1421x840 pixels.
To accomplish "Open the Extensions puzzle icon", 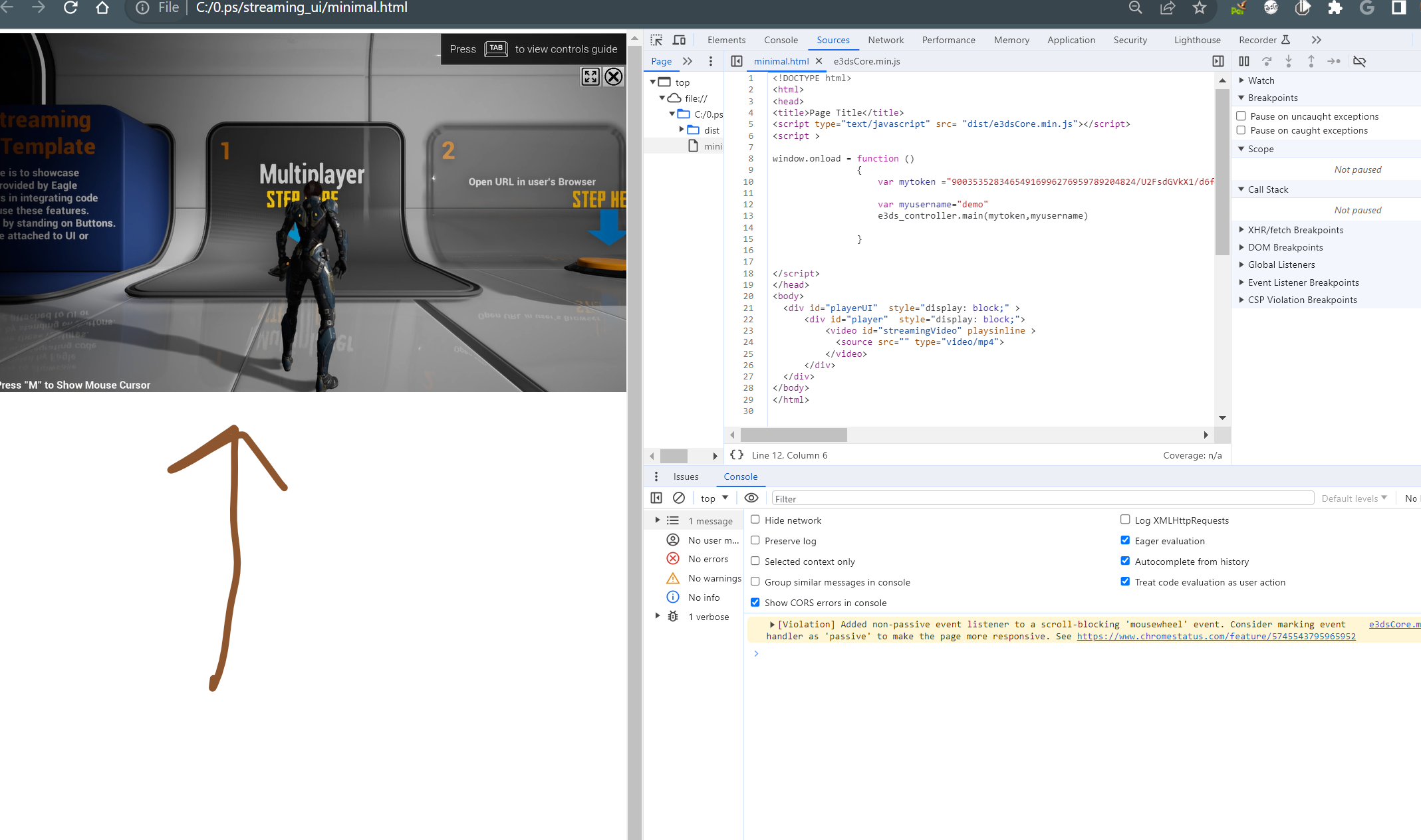I will coord(1335,7).
